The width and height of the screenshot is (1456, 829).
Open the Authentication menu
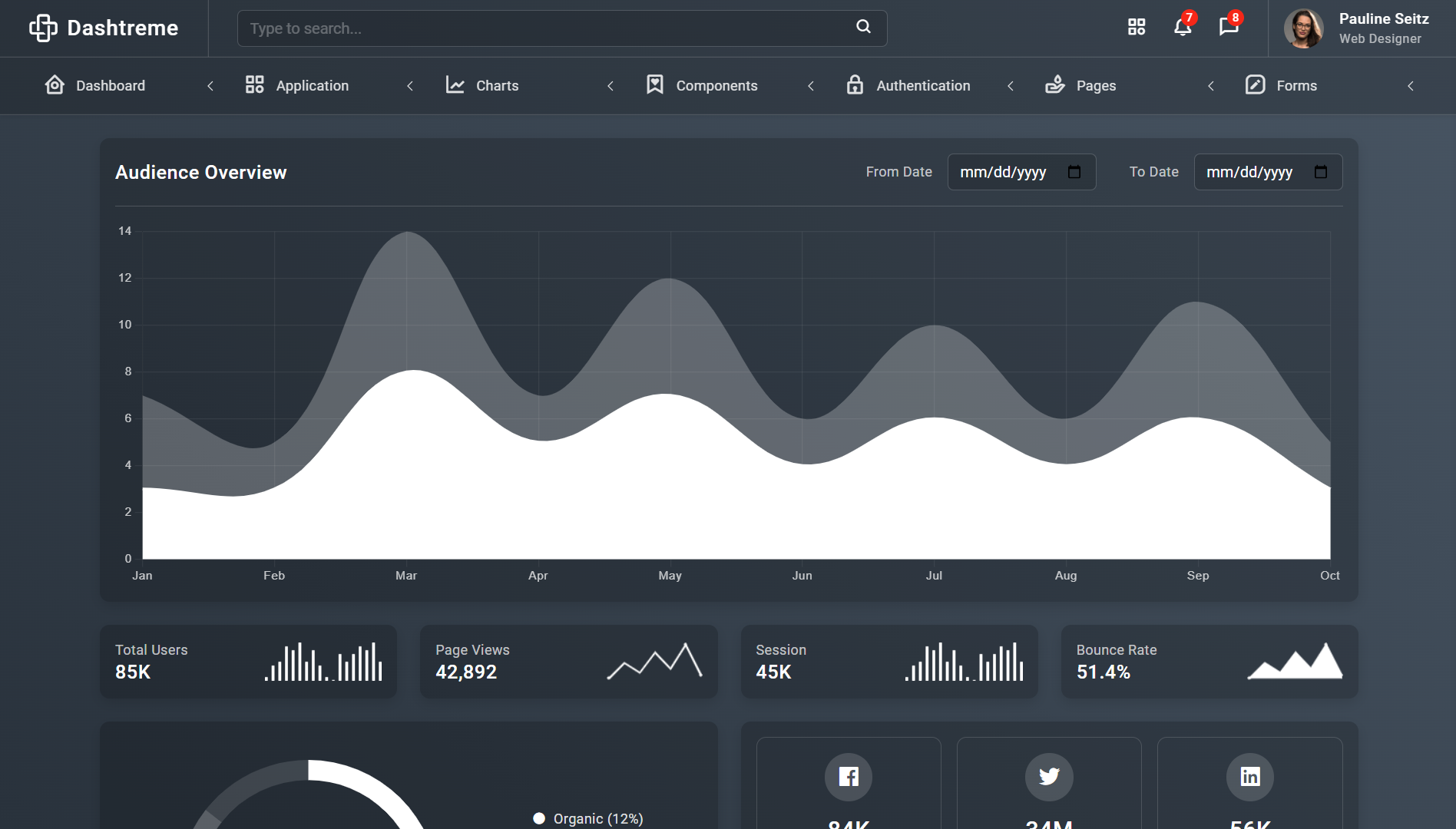[922, 86]
